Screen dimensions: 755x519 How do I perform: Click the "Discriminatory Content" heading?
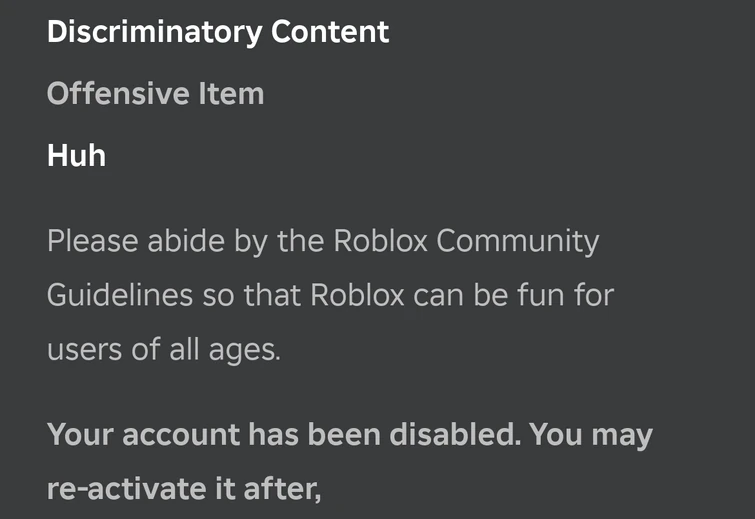(218, 32)
